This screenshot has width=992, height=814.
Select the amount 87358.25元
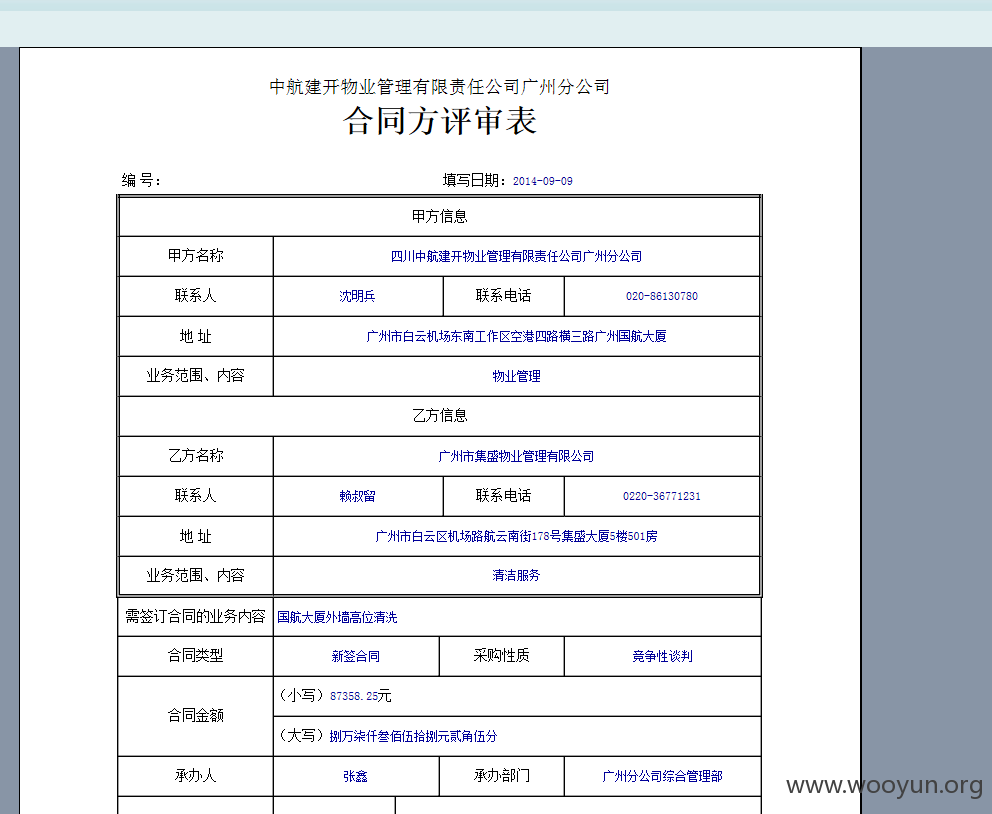361,696
